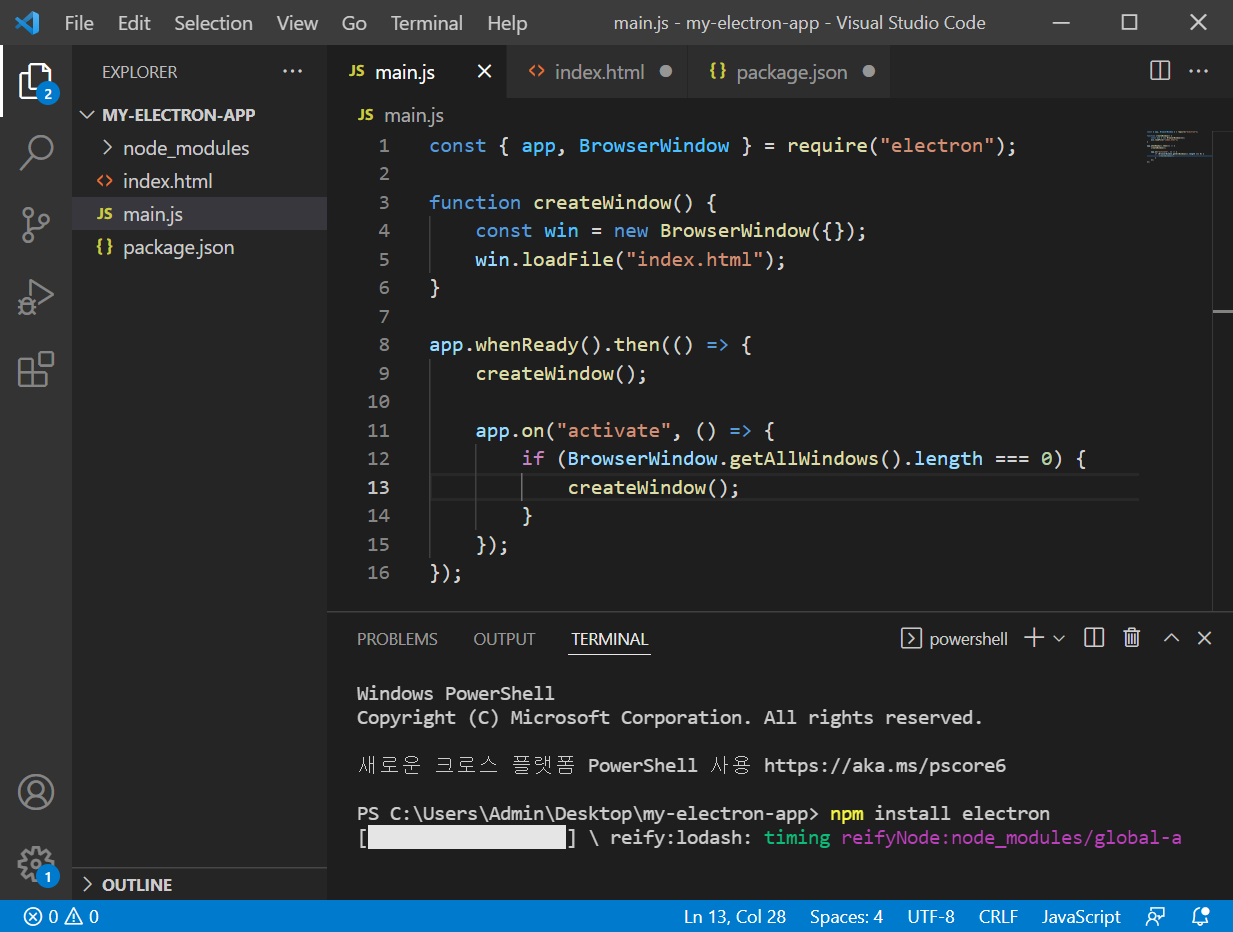Viewport: 1233px width, 932px height.
Task: Click the npm install progress bar in terminal
Action: tap(467, 838)
